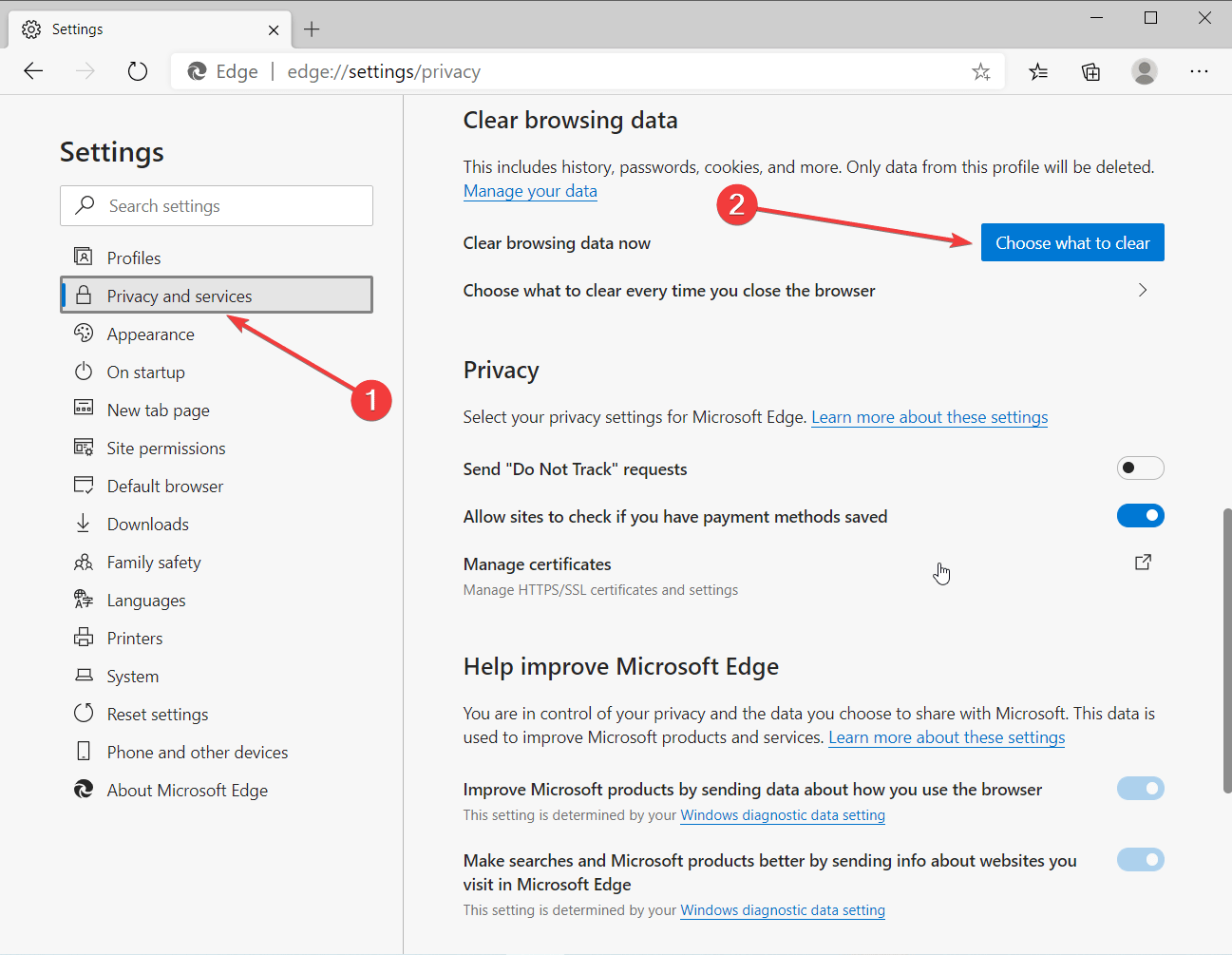Click the Phone and other devices icon
The image size is (1232, 955).
(x=84, y=752)
